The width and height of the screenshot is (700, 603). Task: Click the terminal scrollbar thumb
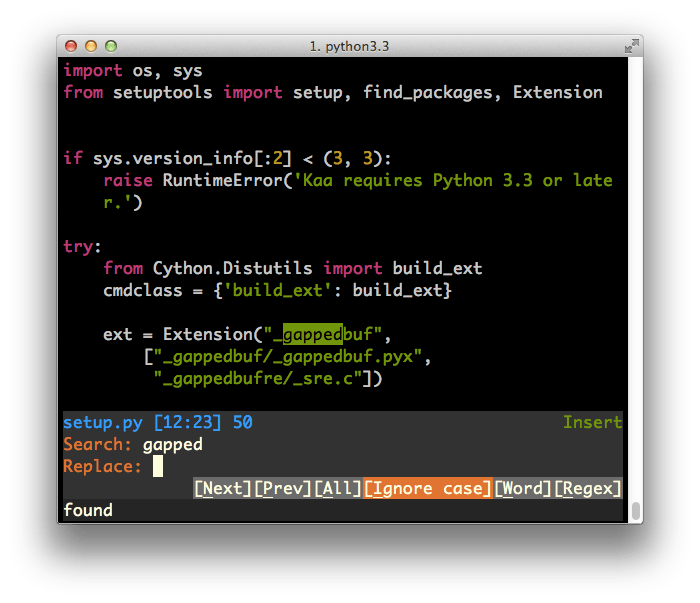(x=636, y=511)
